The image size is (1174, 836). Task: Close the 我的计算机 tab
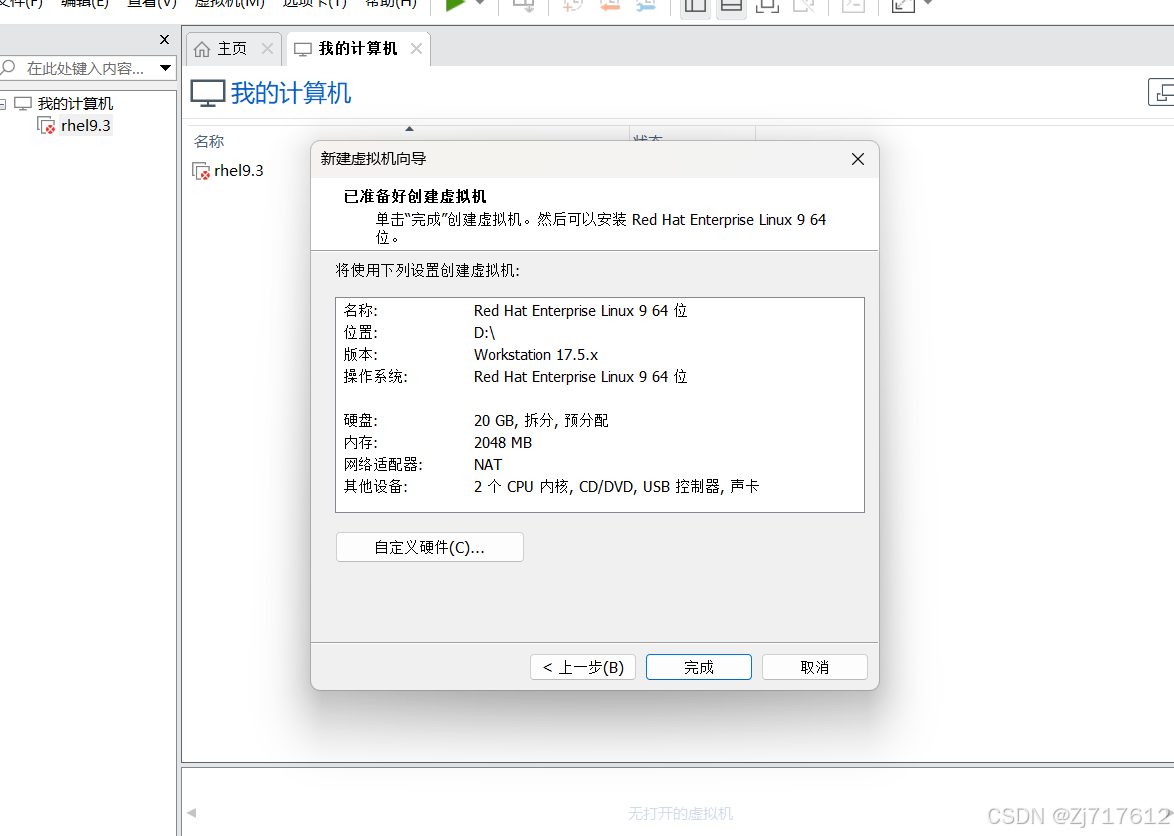(x=416, y=49)
